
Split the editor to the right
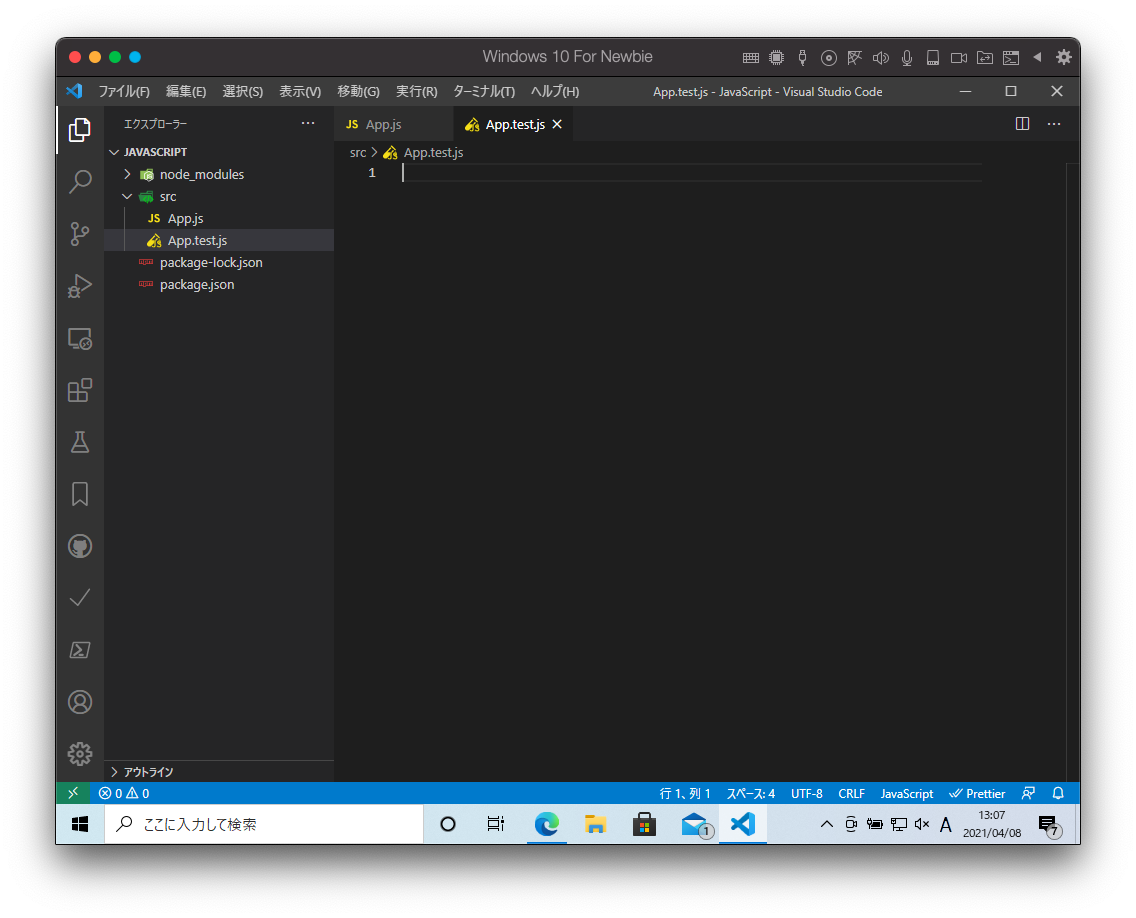[1022, 124]
